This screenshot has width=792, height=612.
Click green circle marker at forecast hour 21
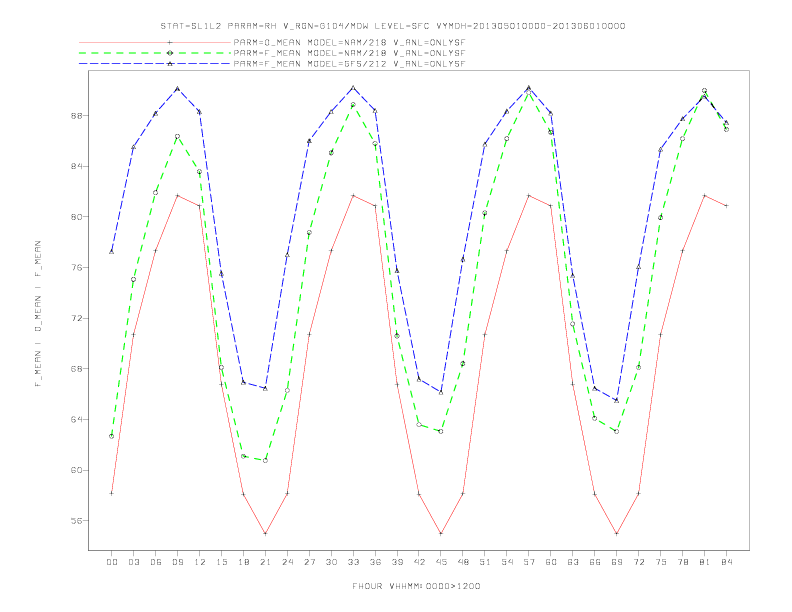(x=265, y=461)
